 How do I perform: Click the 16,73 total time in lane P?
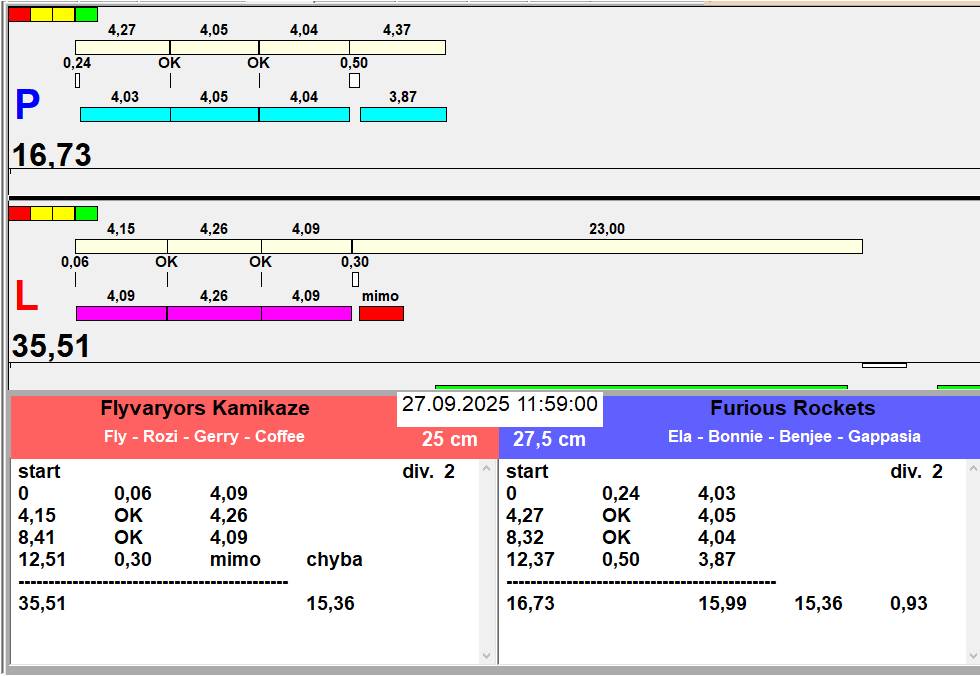pos(52,155)
